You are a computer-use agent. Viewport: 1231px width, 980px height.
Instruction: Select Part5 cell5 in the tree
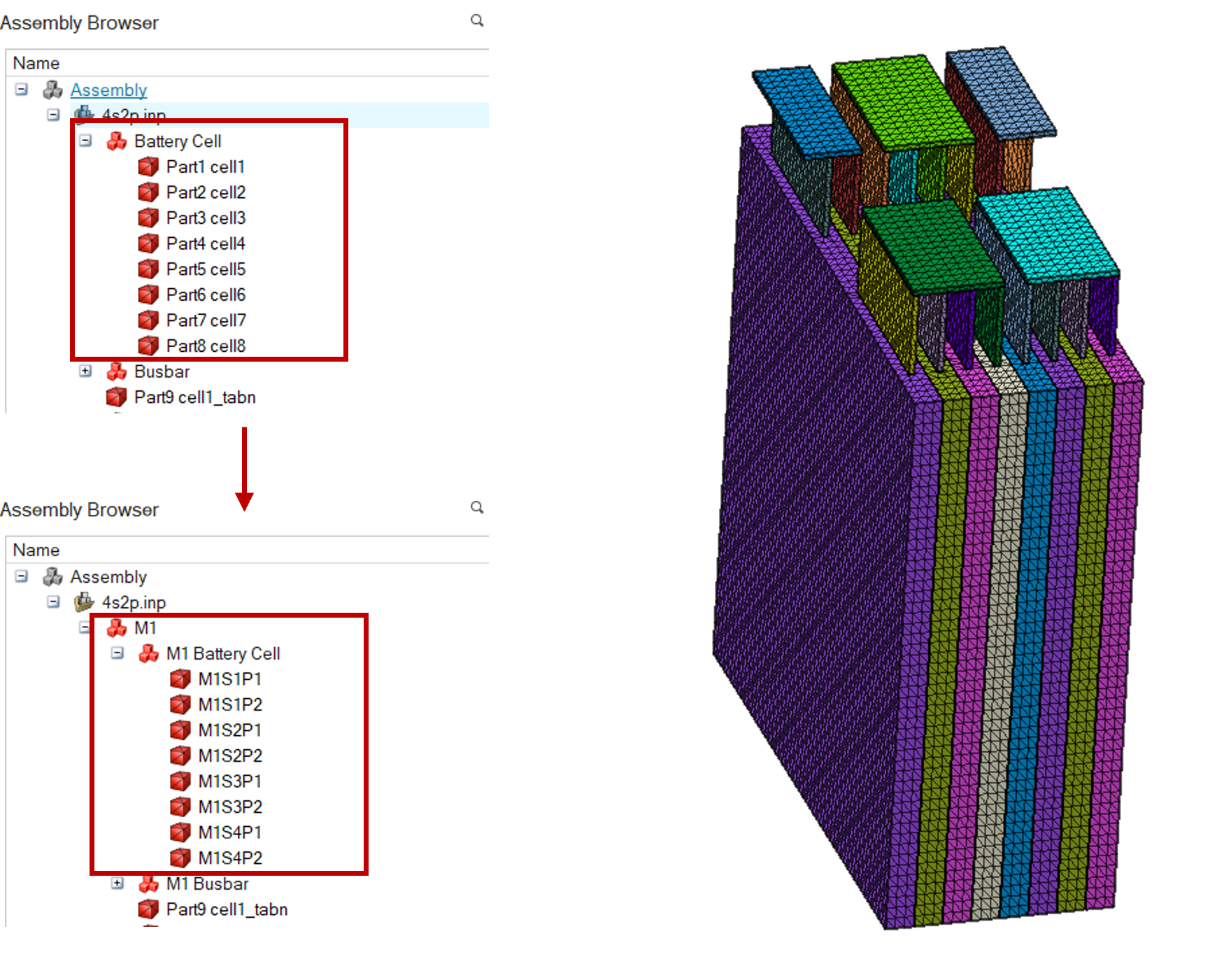pos(206,269)
